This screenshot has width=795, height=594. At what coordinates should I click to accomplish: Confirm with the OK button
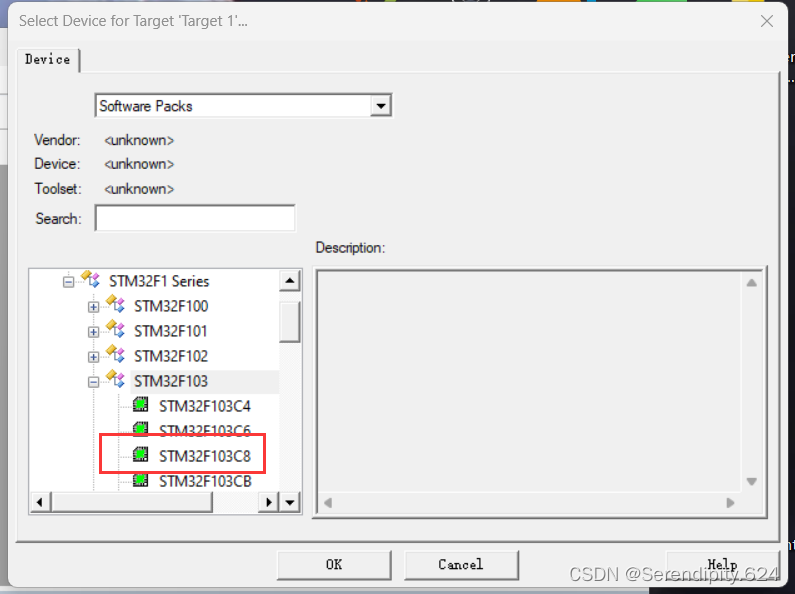[x=334, y=565]
